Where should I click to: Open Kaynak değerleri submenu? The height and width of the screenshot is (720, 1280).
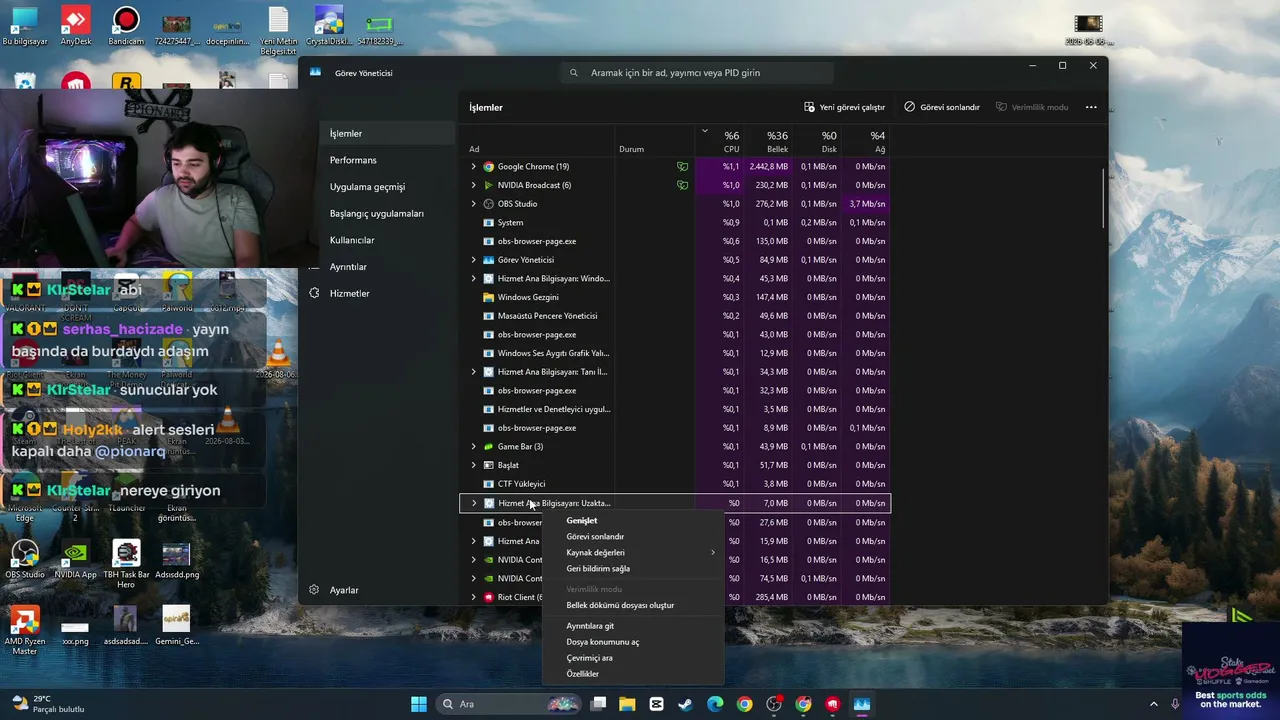tap(632, 553)
